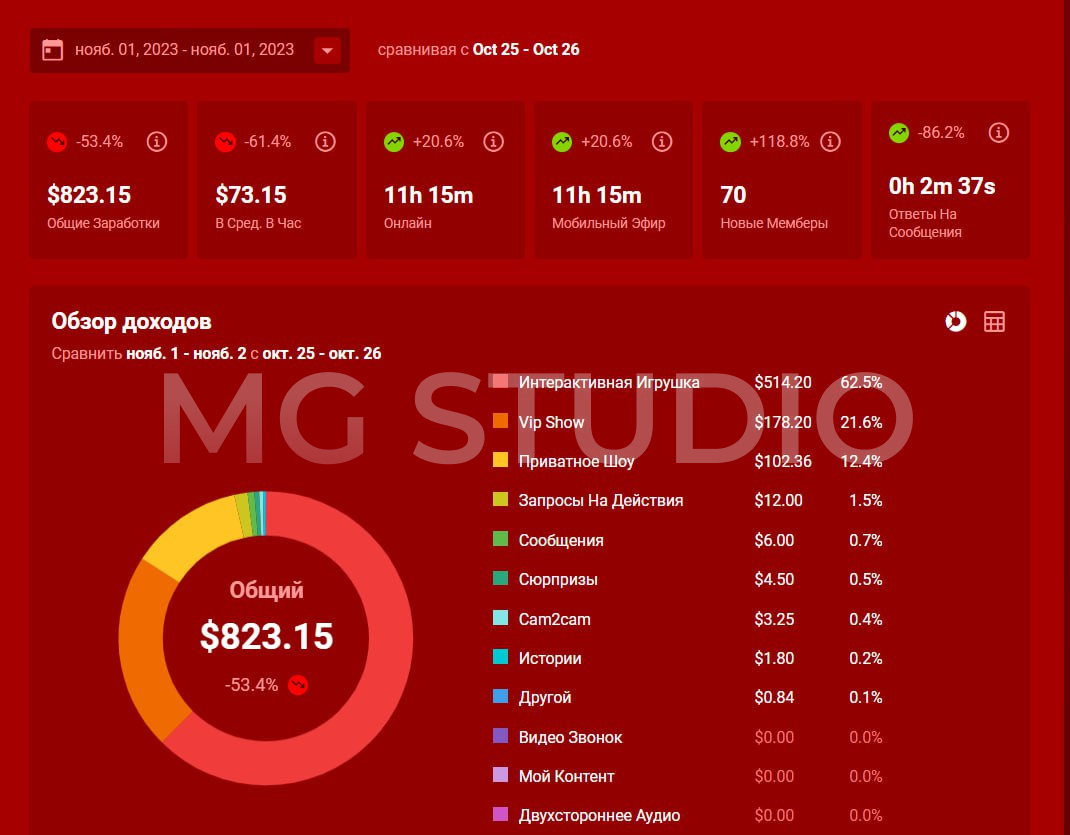Select Интерактивная Игрушка legend entry
1070x835 pixels.
[608, 382]
